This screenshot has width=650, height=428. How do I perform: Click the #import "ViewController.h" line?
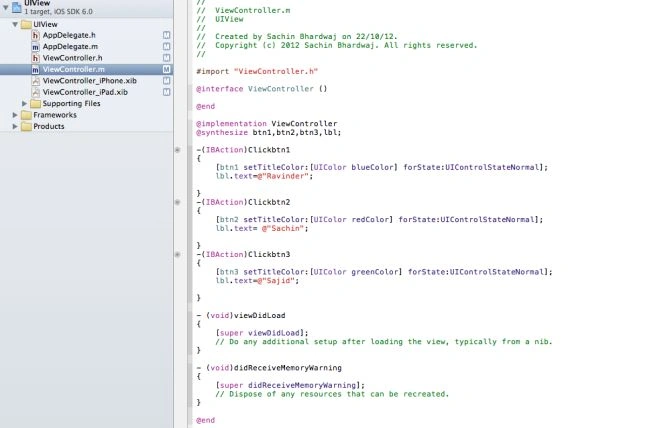257,71
